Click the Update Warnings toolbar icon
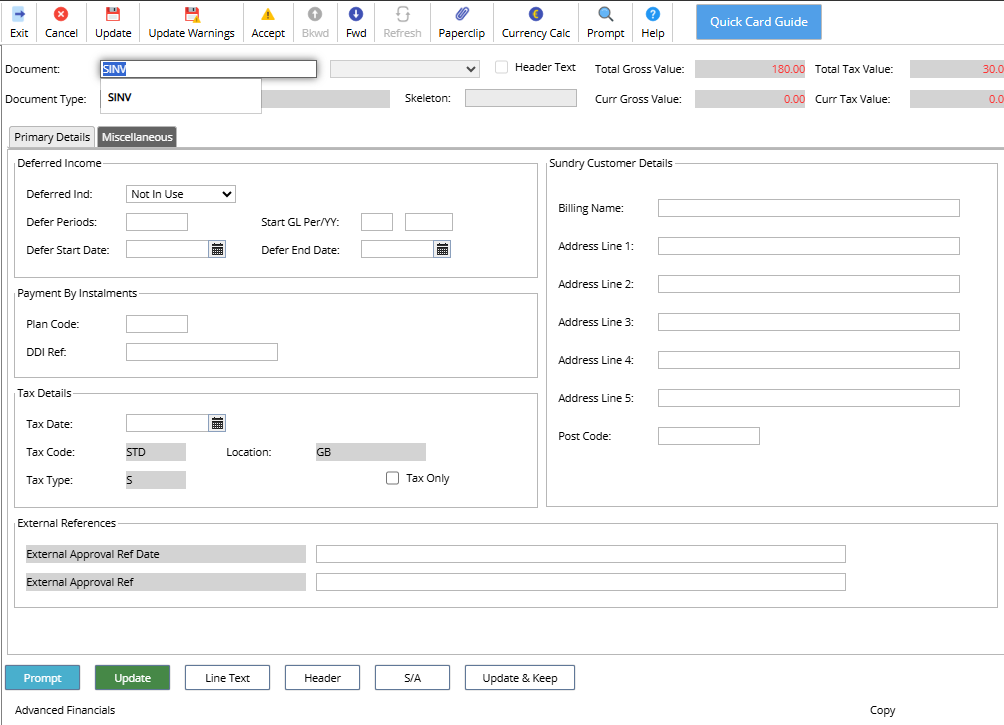This screenshot has height=725, width=1004. click(x=191, y=14)
